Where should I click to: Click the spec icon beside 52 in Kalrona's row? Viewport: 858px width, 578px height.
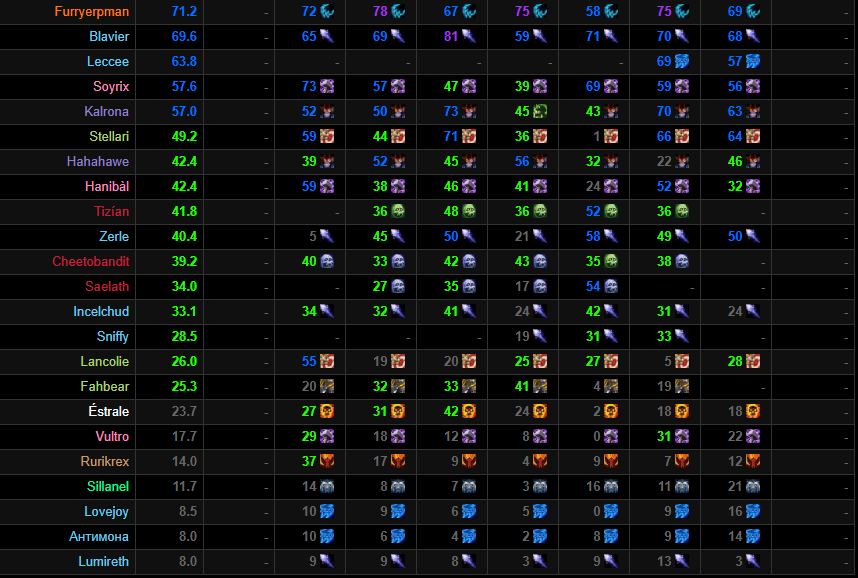(x=327, y=112)
